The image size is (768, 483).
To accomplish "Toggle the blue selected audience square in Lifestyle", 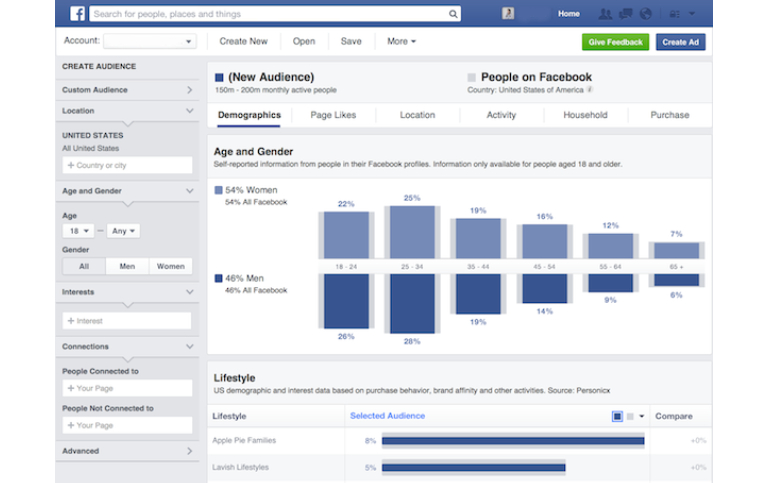I will (x=617, y=416).
